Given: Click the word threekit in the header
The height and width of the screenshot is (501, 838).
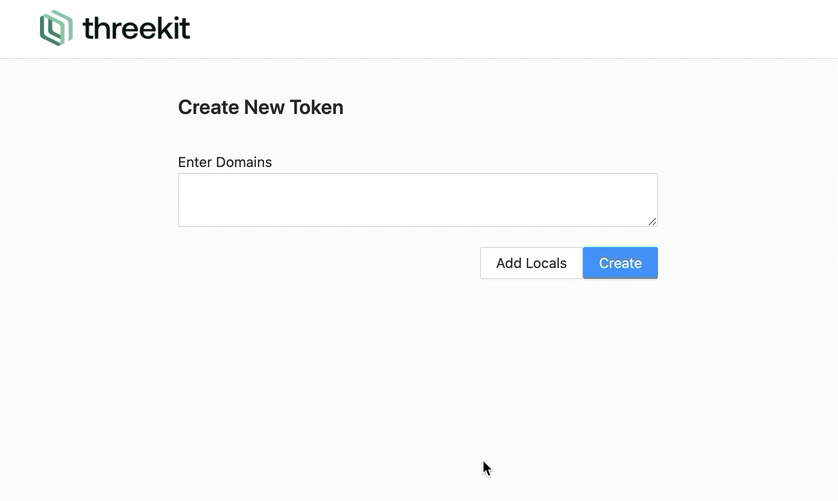Looking at the screenshot, I should [x=136, y=28].
